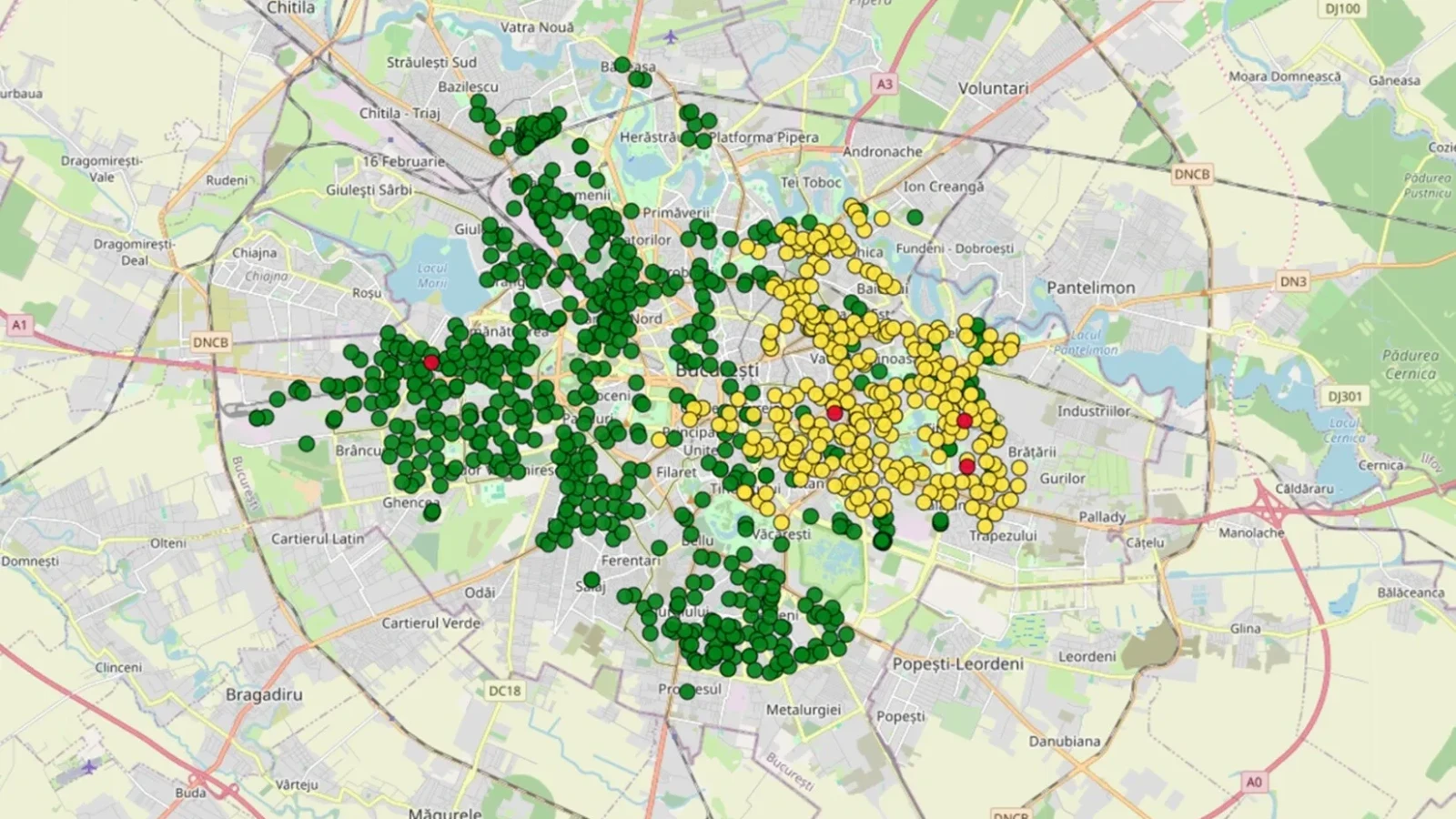Viewport: 1456px width, 819px height.
Task: Click the Voluntari place label
Action: point(996,88)
